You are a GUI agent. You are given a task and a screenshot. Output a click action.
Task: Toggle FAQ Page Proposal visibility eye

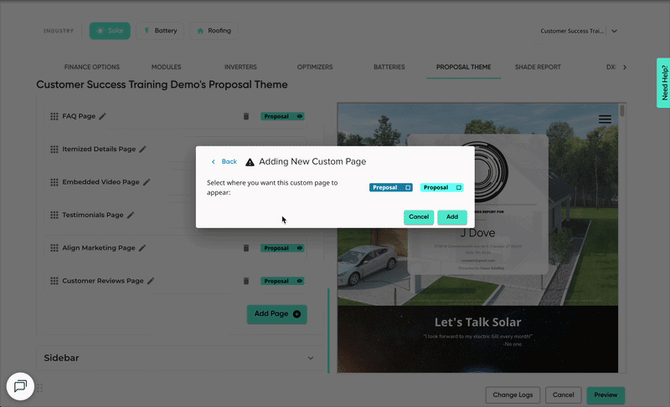tap(300, 116)
